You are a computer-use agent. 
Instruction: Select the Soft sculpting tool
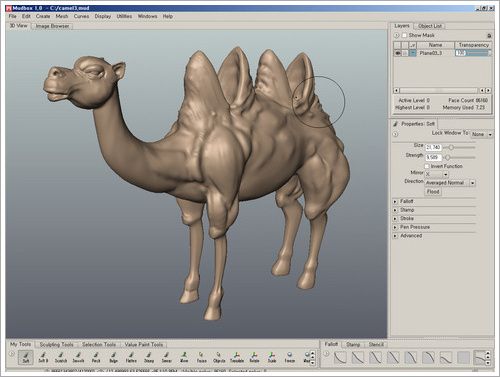coord(26,357)
